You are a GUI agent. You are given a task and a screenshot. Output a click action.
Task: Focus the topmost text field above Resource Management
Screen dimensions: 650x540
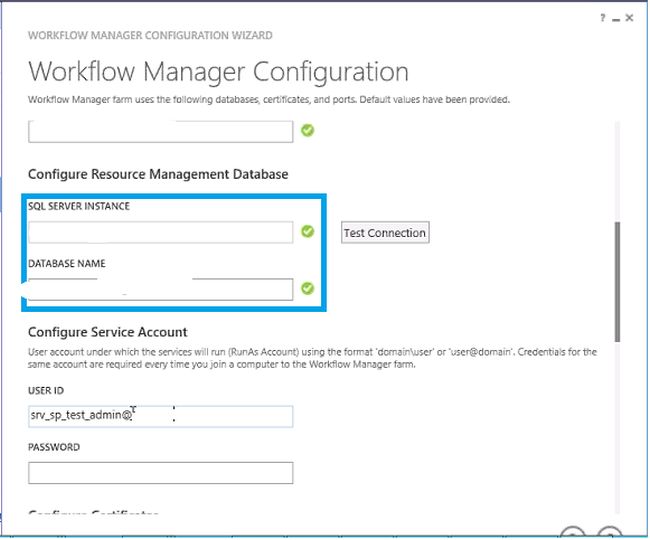160,131
